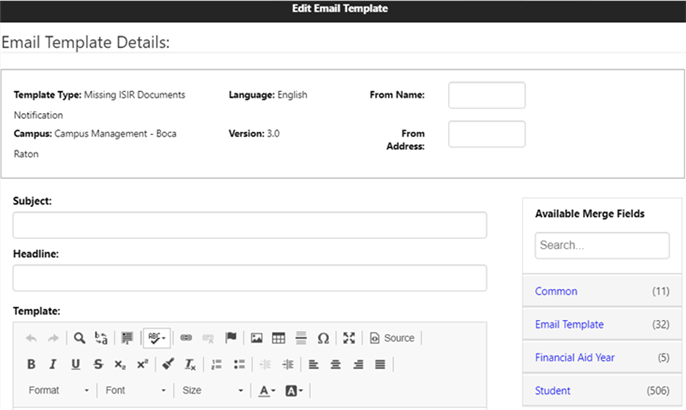Justify text alignment
The width and height of the screenshot is (686, 410).
click(x=380, y=364)
